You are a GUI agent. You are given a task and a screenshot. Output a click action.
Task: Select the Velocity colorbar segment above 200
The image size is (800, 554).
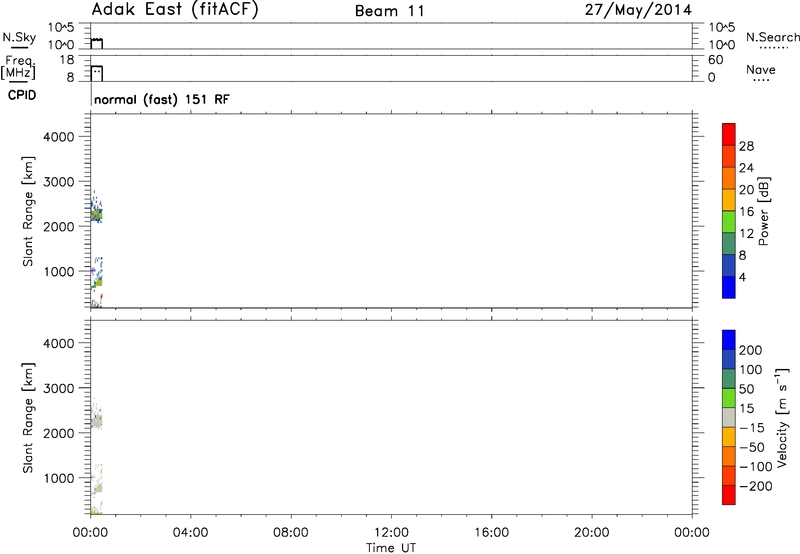click(729, 340)
